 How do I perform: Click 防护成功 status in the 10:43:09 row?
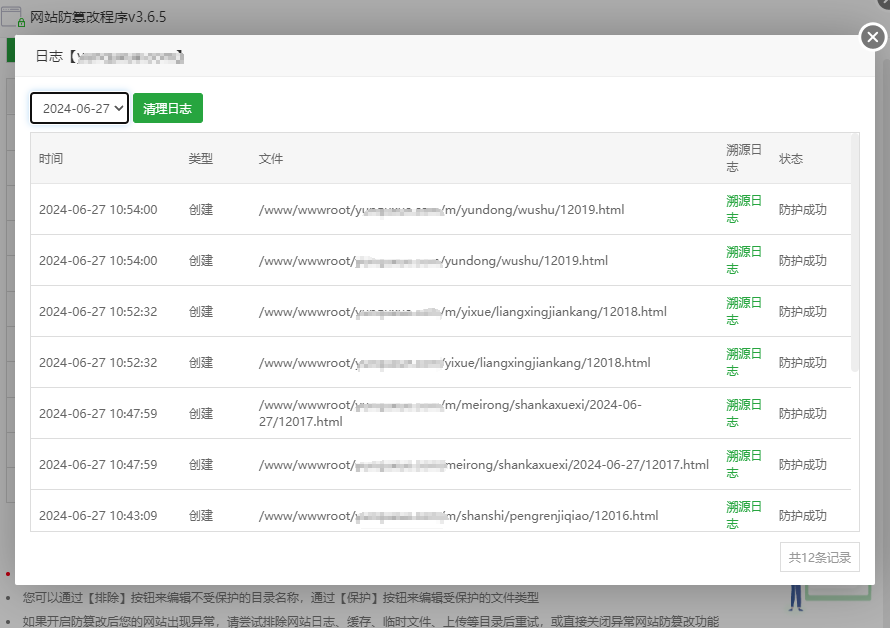coord(803,516)
